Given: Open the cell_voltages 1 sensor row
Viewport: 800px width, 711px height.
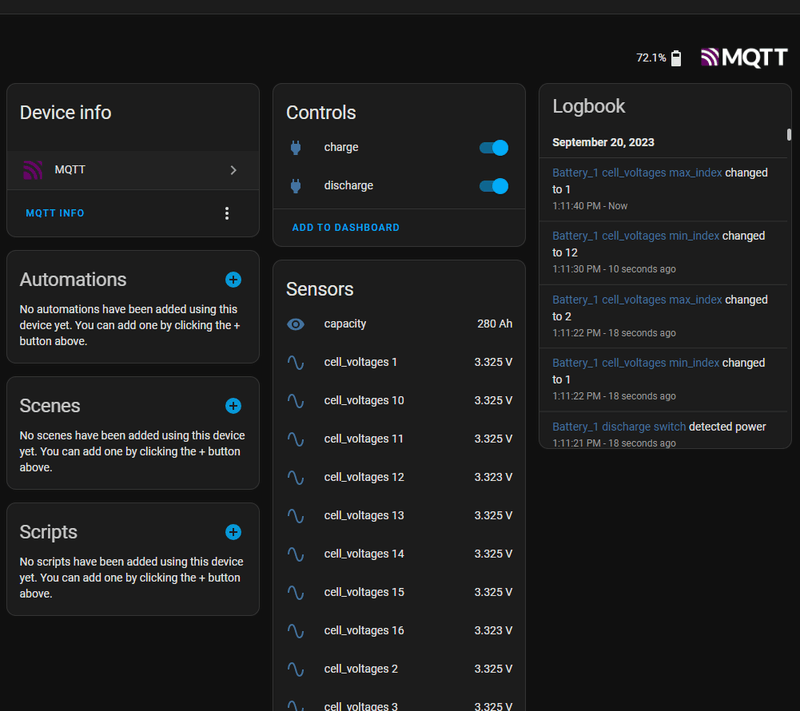Looking at the screenshot, I should 398,362.
